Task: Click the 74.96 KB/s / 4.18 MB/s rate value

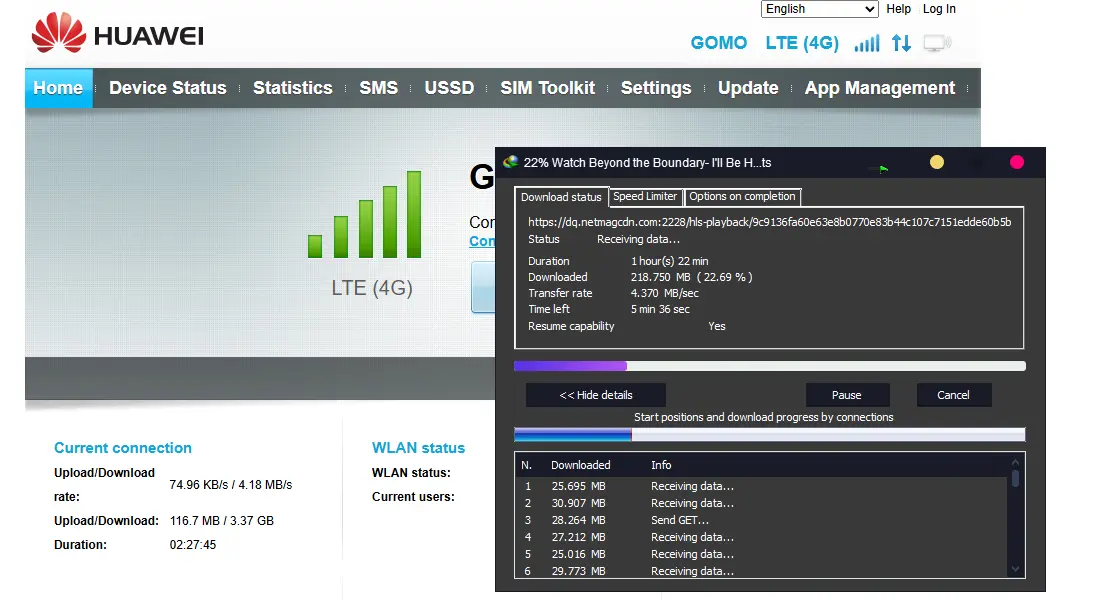Action: pos(231,485)
